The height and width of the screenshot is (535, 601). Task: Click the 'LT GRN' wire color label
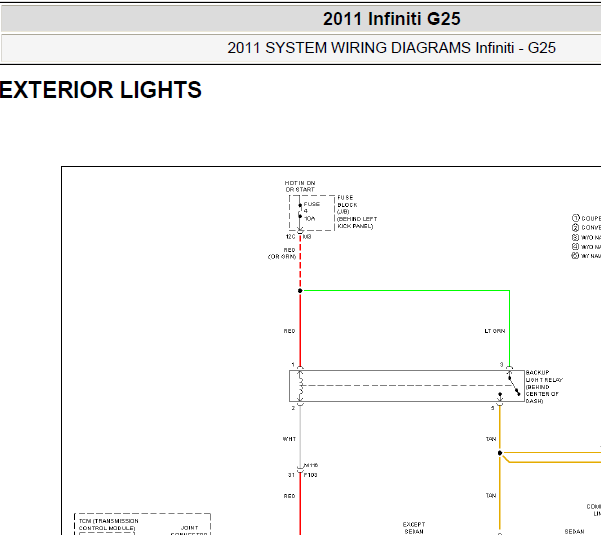click(495, 331)
